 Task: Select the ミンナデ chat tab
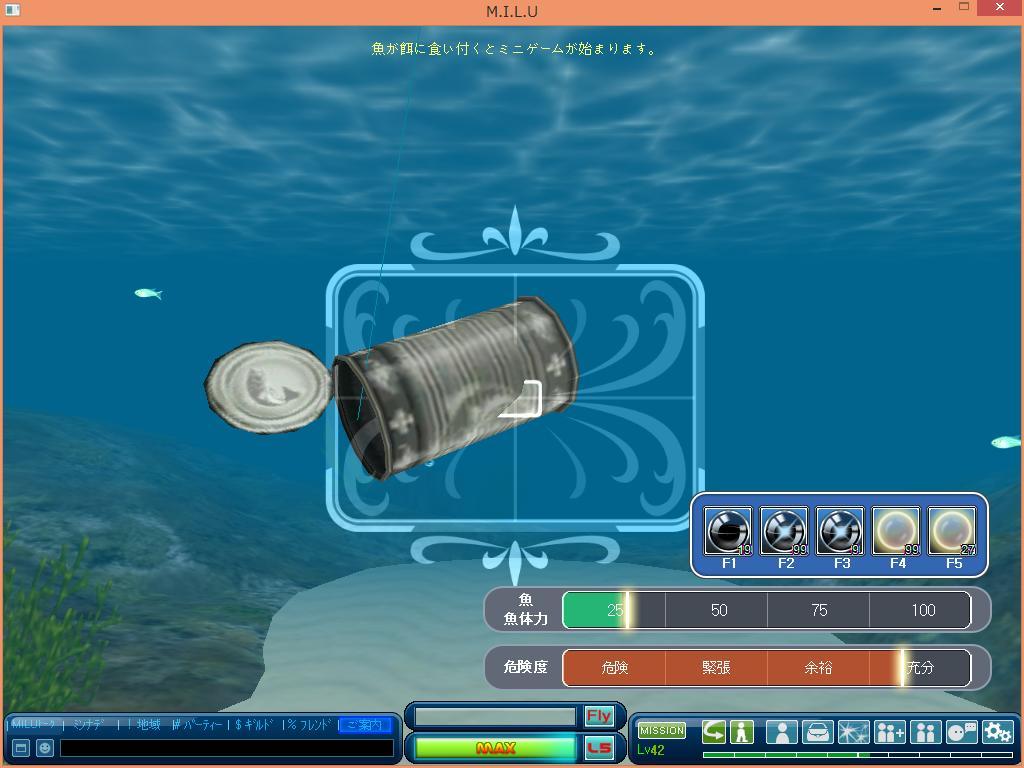coord(89,724)
